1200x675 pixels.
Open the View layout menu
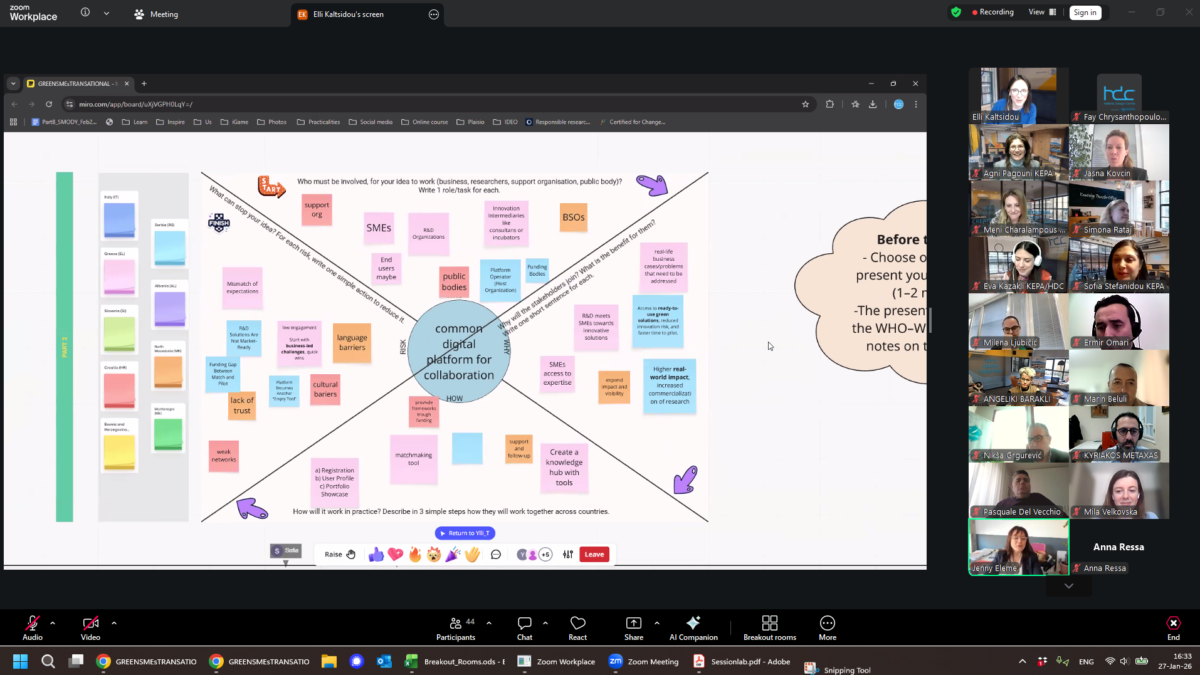(1040, 12)
